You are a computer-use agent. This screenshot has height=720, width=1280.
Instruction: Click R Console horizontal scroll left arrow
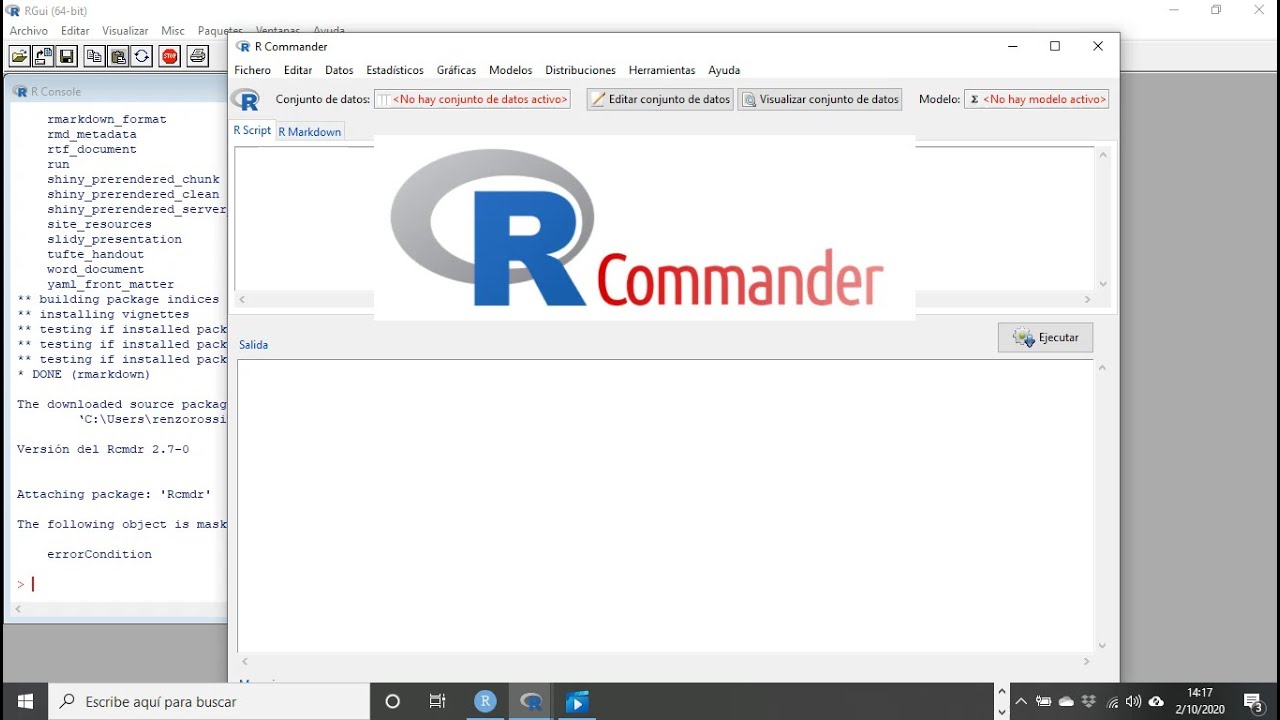(17, 609)
